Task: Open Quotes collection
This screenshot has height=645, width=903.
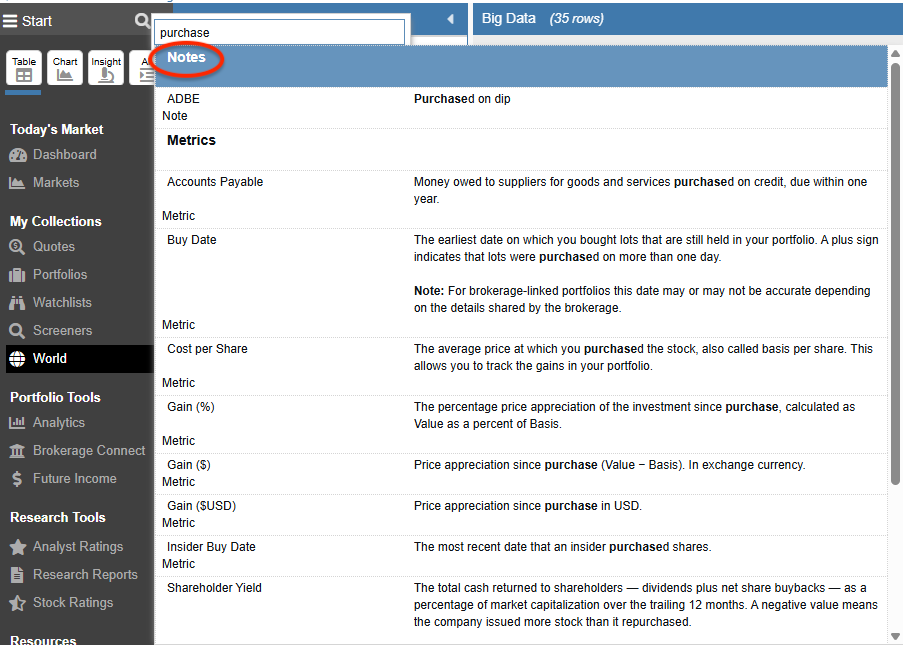Action: coord(54,246)
